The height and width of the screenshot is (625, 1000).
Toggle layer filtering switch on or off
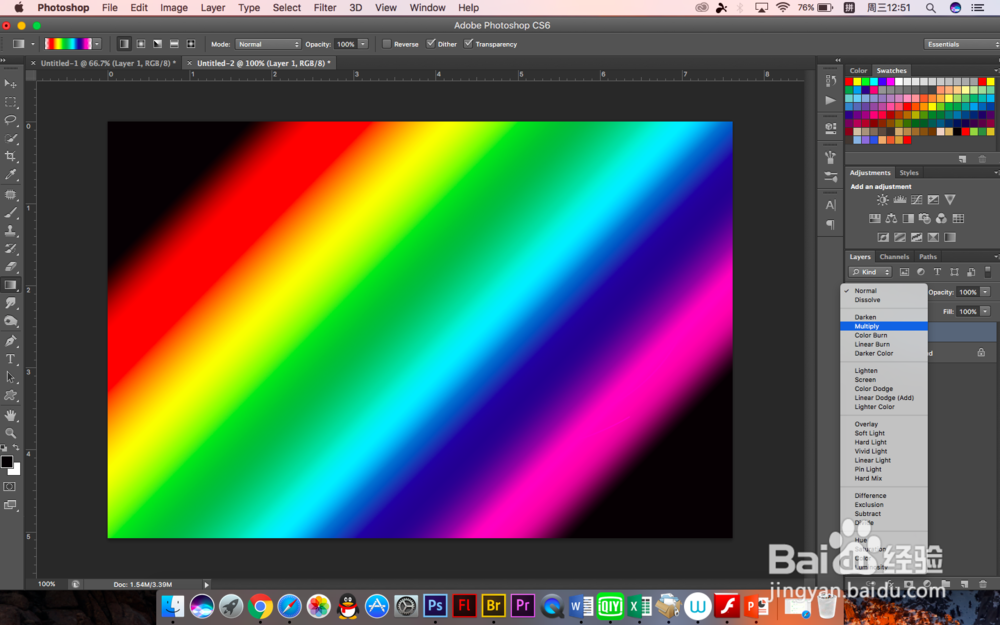pyautogui.click(x=987, y=272)
